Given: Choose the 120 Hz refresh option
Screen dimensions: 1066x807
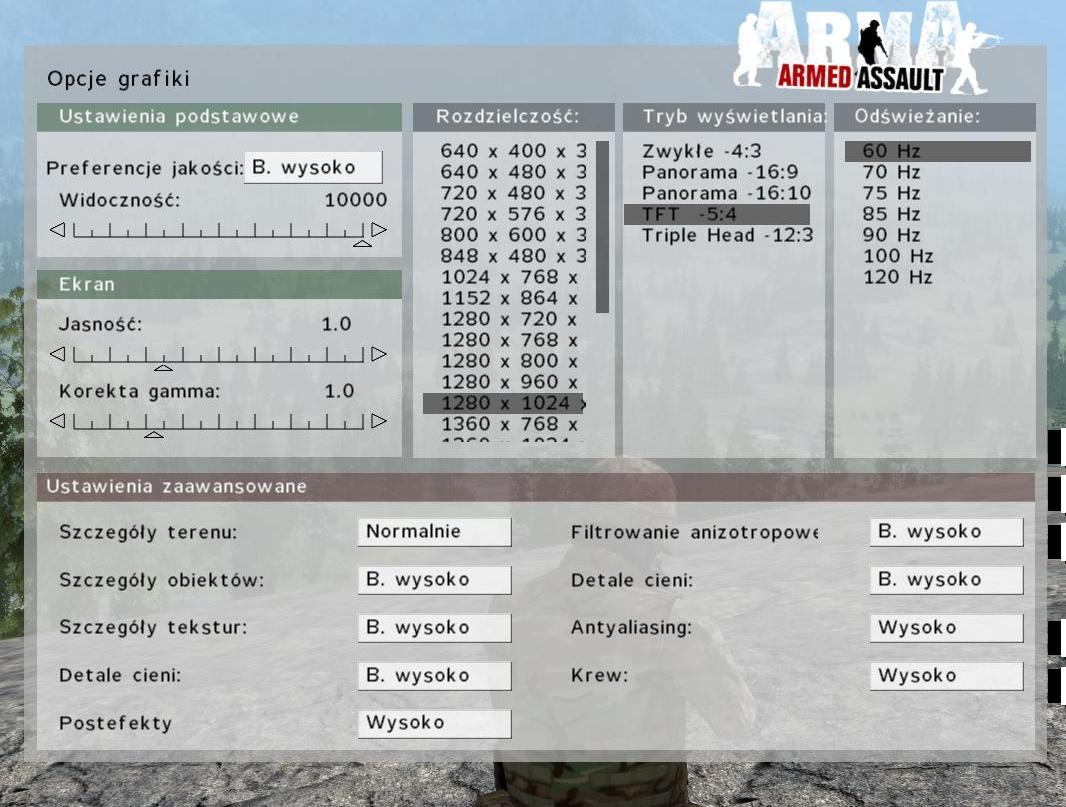Looking at the screenshot, I should 898,277.
